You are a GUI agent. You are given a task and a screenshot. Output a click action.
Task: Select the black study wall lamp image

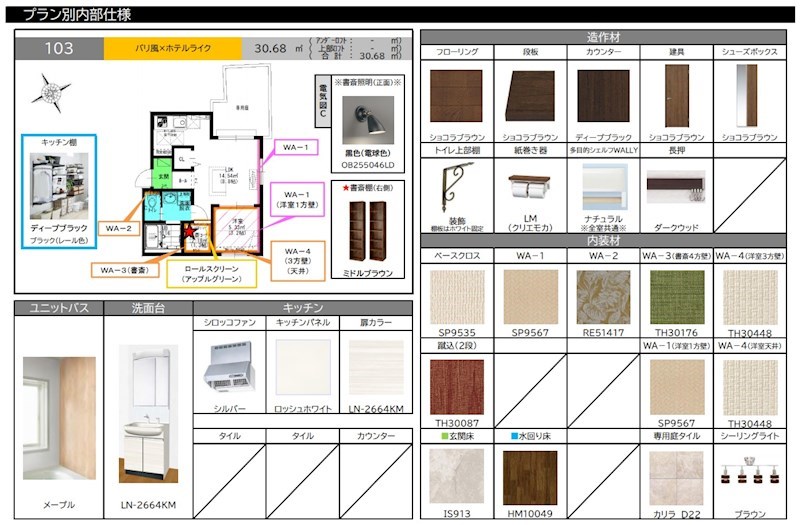(x=367, y=121)
